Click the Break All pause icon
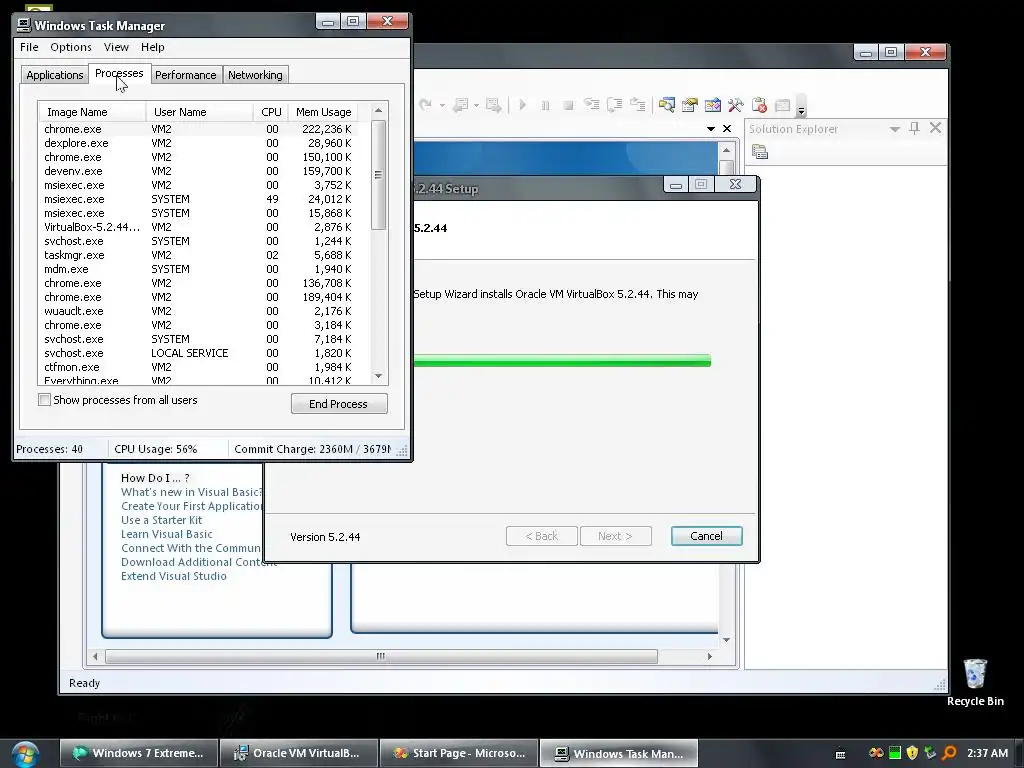The image size is (1024, 768). (x=545, y=105)
